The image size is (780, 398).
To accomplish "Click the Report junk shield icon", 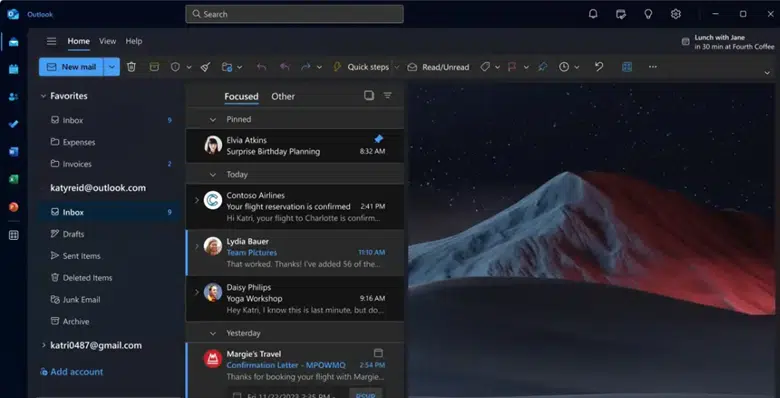I will (175, 67).
